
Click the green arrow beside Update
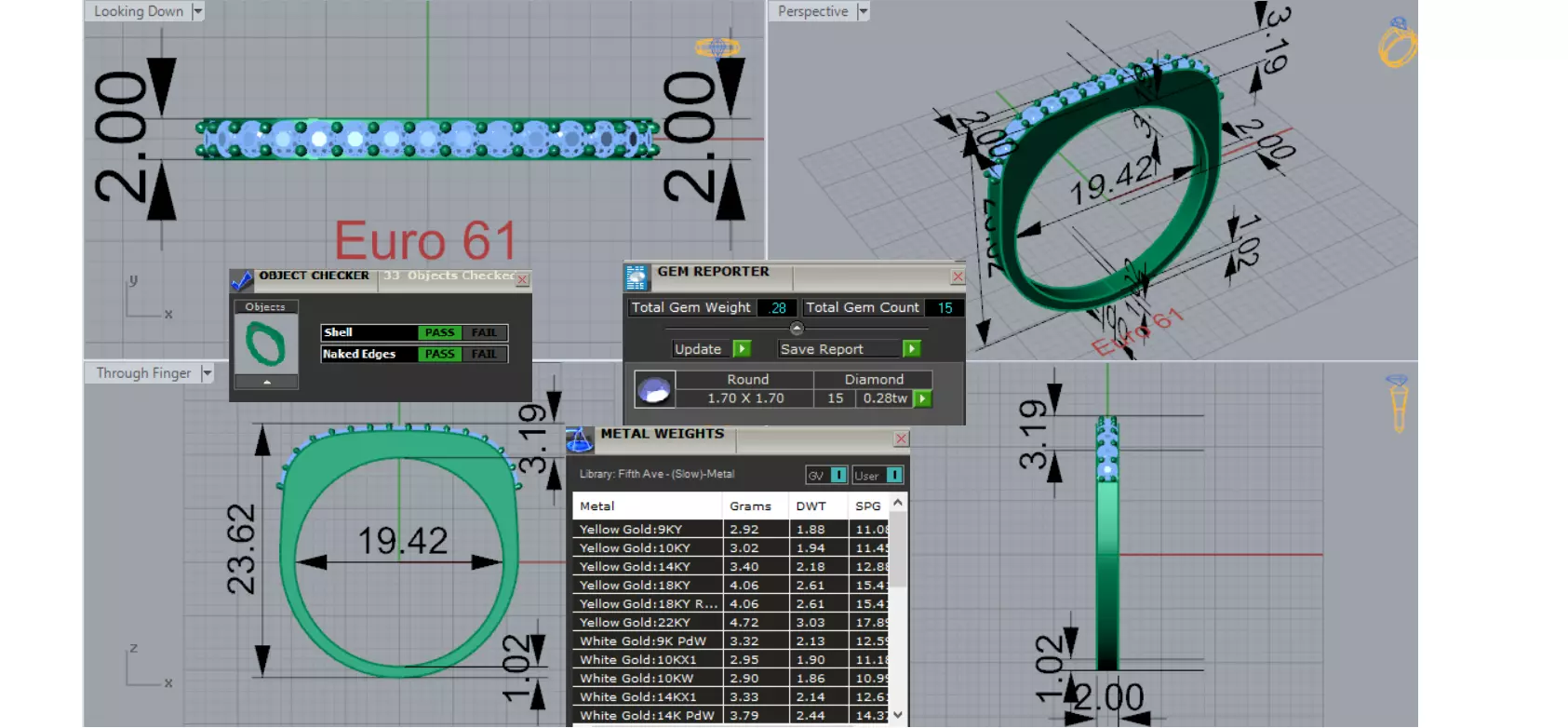742,349
